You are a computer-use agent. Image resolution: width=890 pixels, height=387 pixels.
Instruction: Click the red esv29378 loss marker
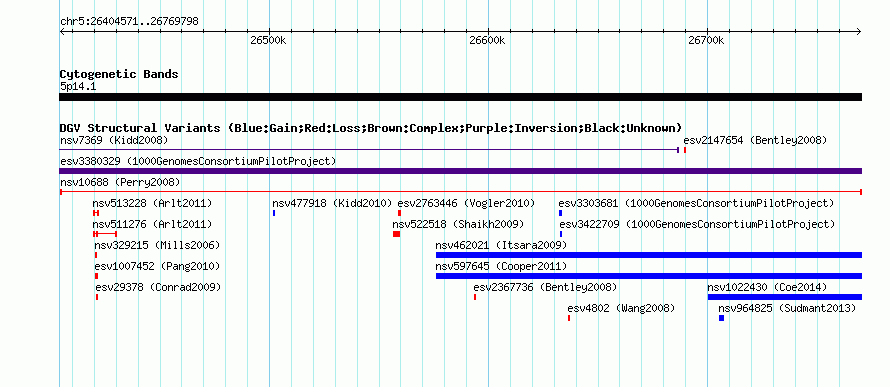coord(97,297)
